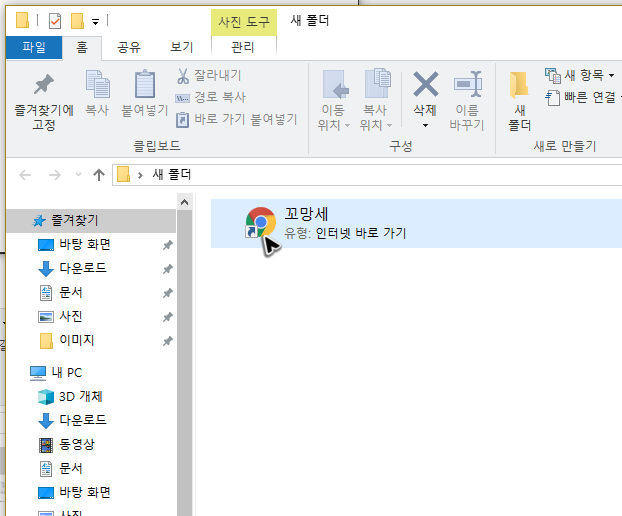Click 잘라내기 scissors button
Viewport: 622px width, 516px height.
point(209,75)
